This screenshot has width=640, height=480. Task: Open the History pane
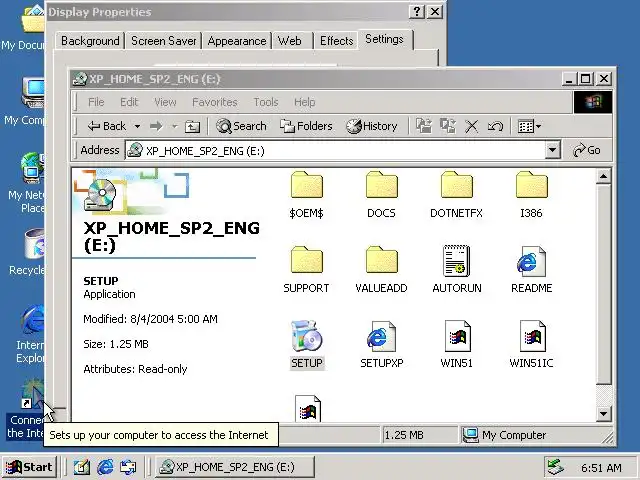click(371, 126)
